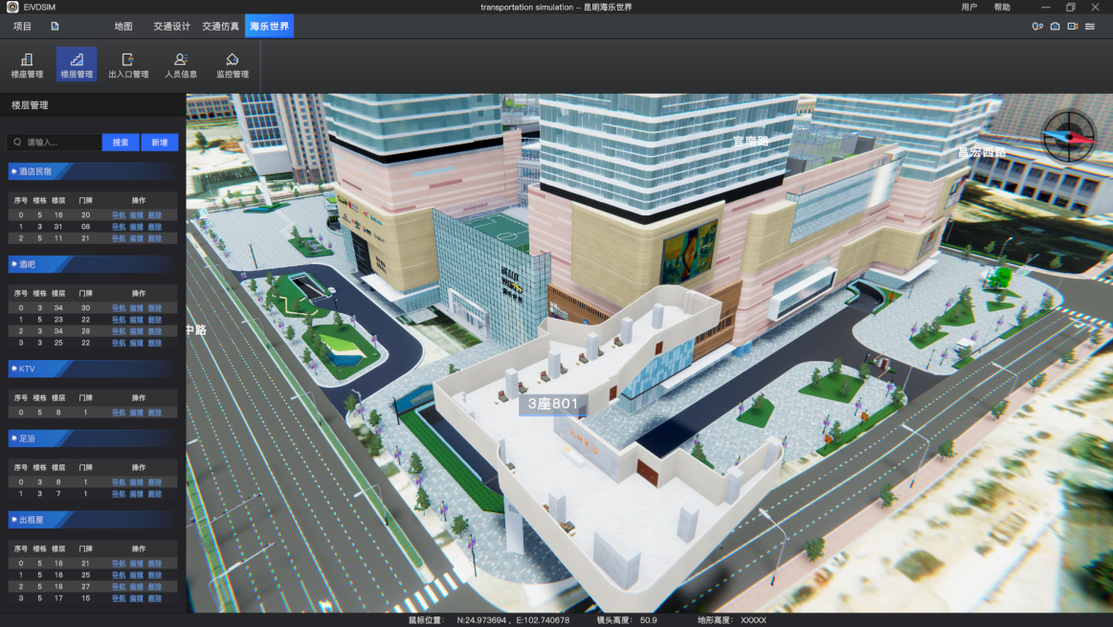This screenshot has height=627, width=1113.
Task: Click 导航 for 足浴 row 0
Action: [x=119, y=482]
